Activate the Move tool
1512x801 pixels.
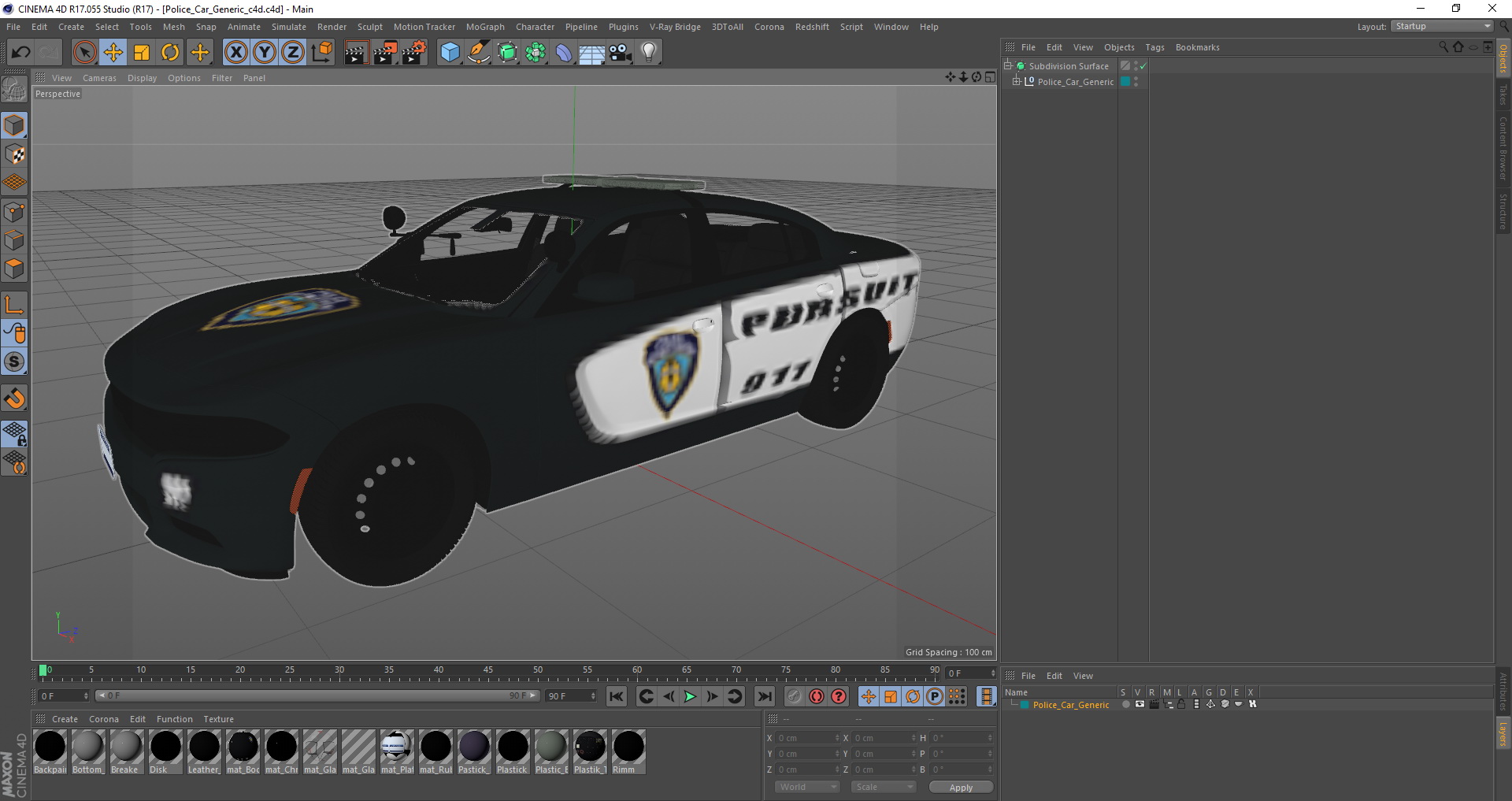click(x=113, y=53)
